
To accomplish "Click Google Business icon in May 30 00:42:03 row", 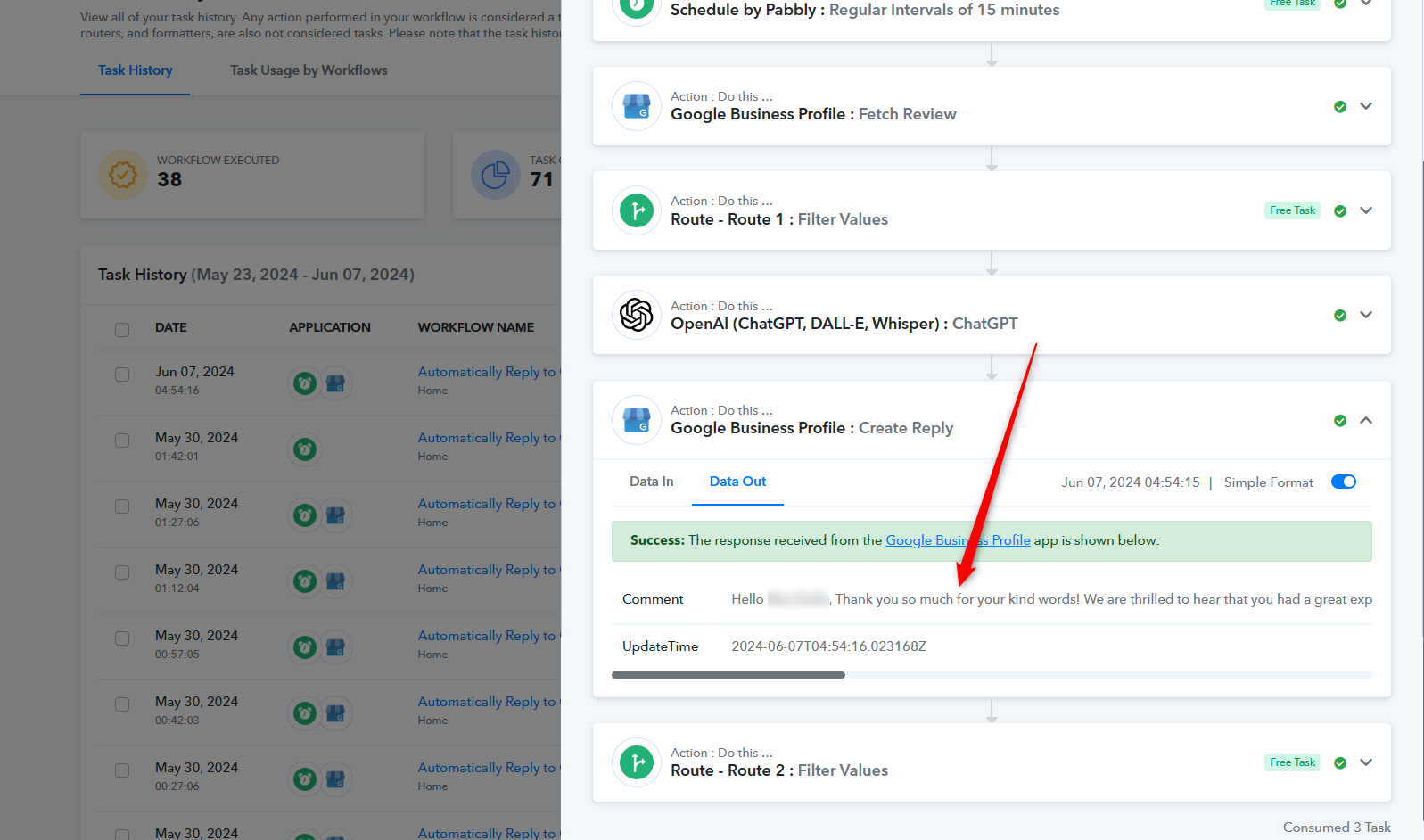I will tap(335, 713).
